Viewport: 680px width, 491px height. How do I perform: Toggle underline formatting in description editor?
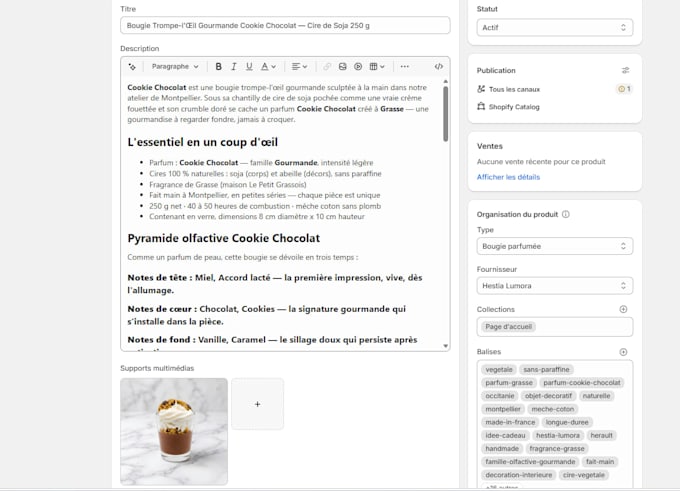[x=249, y=67]
